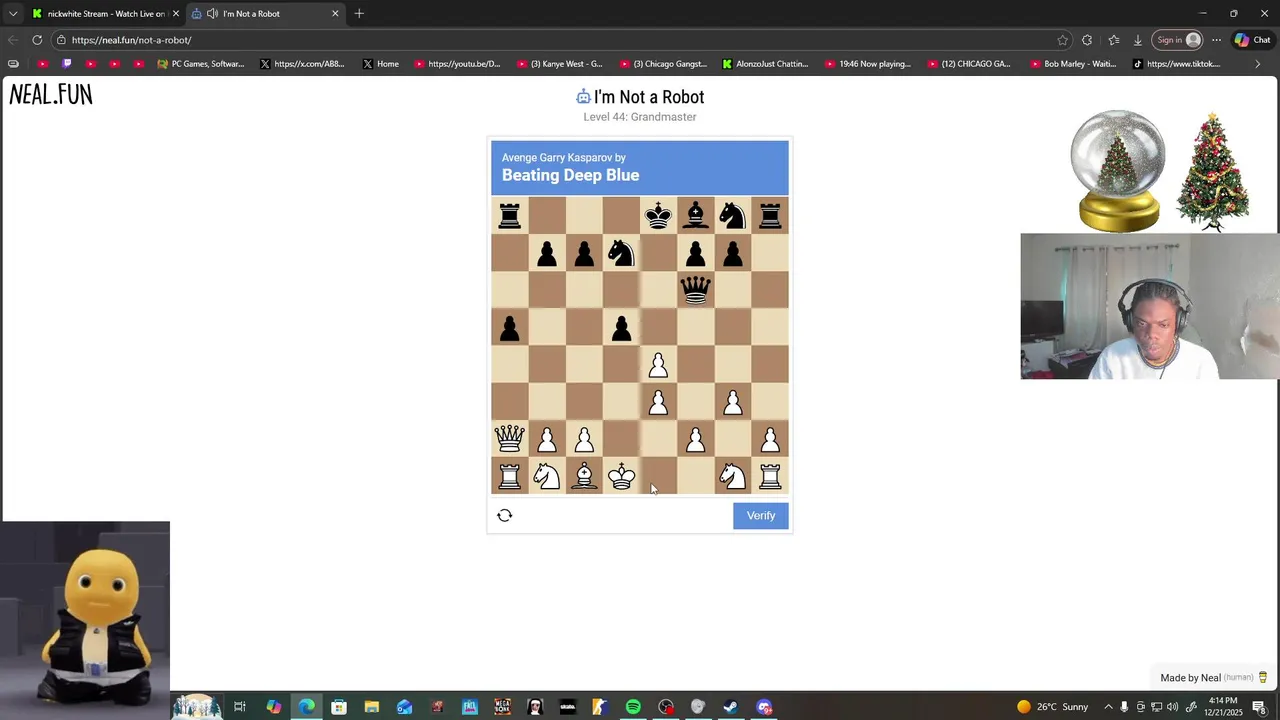The height and width of the screenshot is (720, 1280).
Task: Click the Christmas tree decoration
Action: tap(1213, 172)
